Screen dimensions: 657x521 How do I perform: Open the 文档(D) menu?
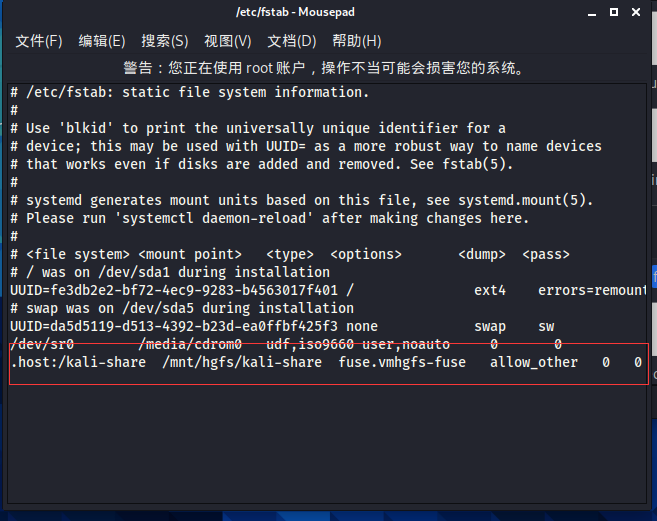(291, 41)
